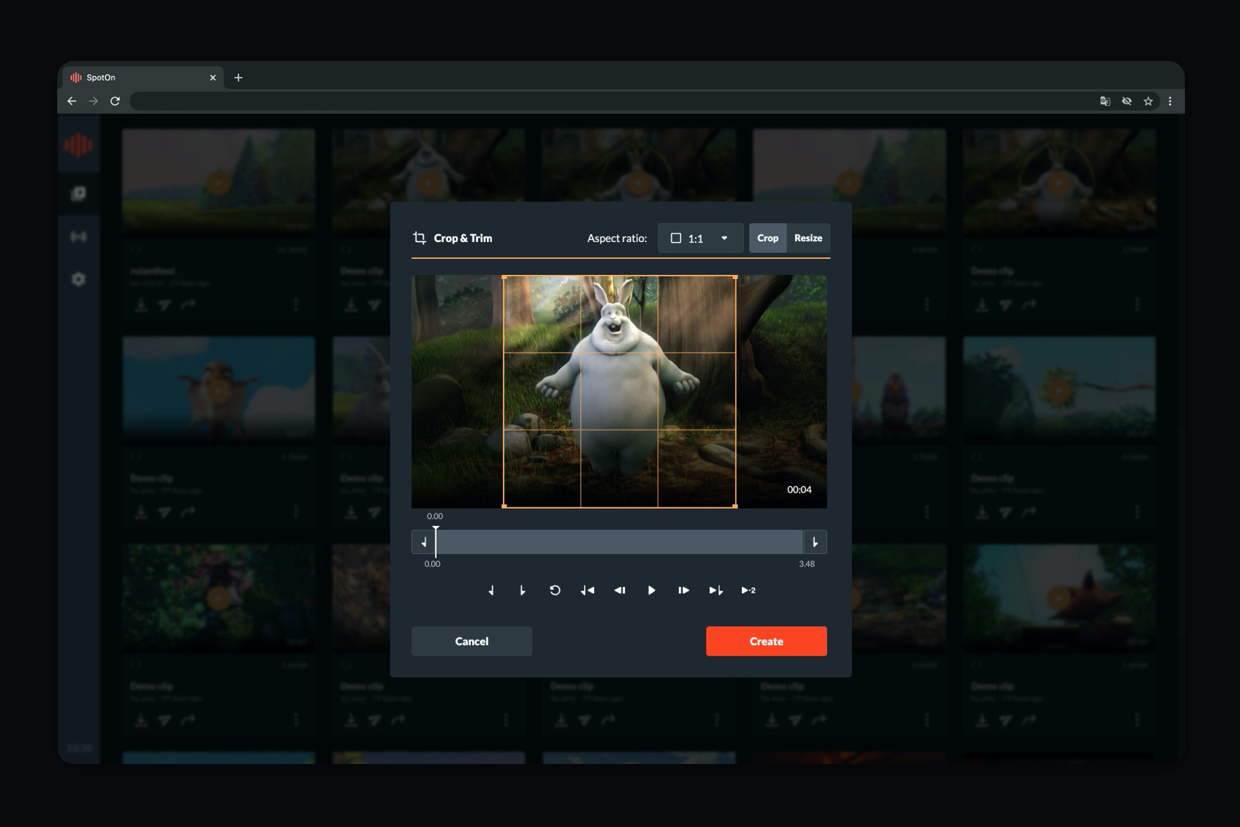
Task: Step one frame backward
Action: pos(619,591)
